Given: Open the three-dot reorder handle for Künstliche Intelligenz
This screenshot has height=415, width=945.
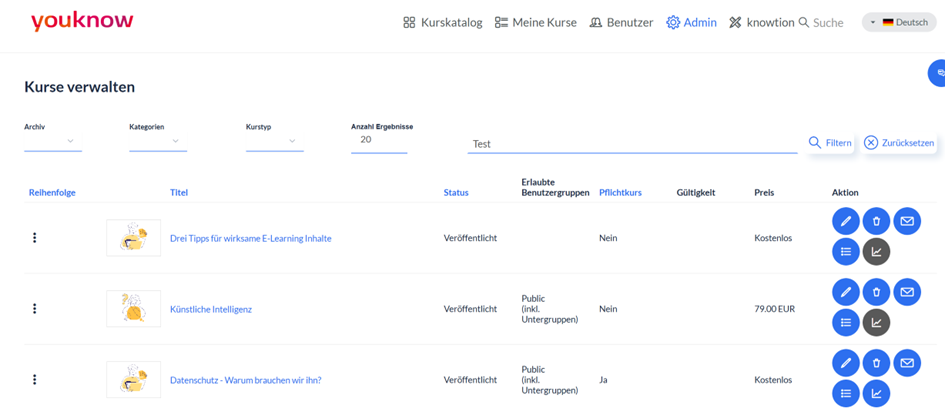Looking at the screenshot, I should (34, 309).
